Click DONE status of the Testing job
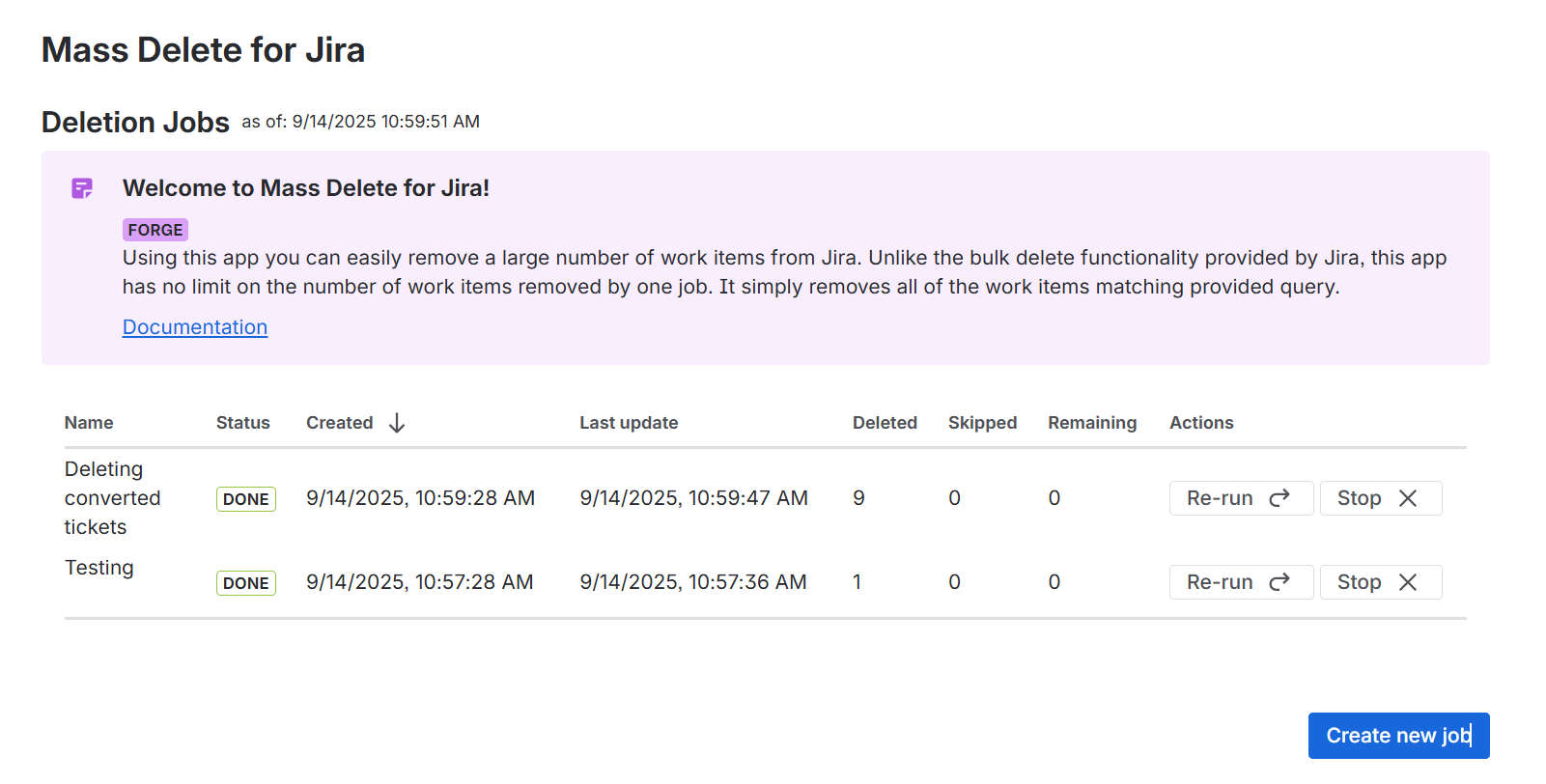 click(246, 583)
